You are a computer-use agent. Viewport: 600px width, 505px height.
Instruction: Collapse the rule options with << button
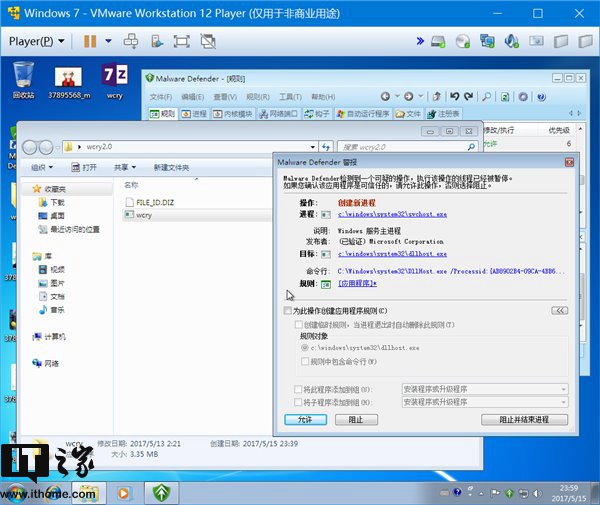click(560, 311)
